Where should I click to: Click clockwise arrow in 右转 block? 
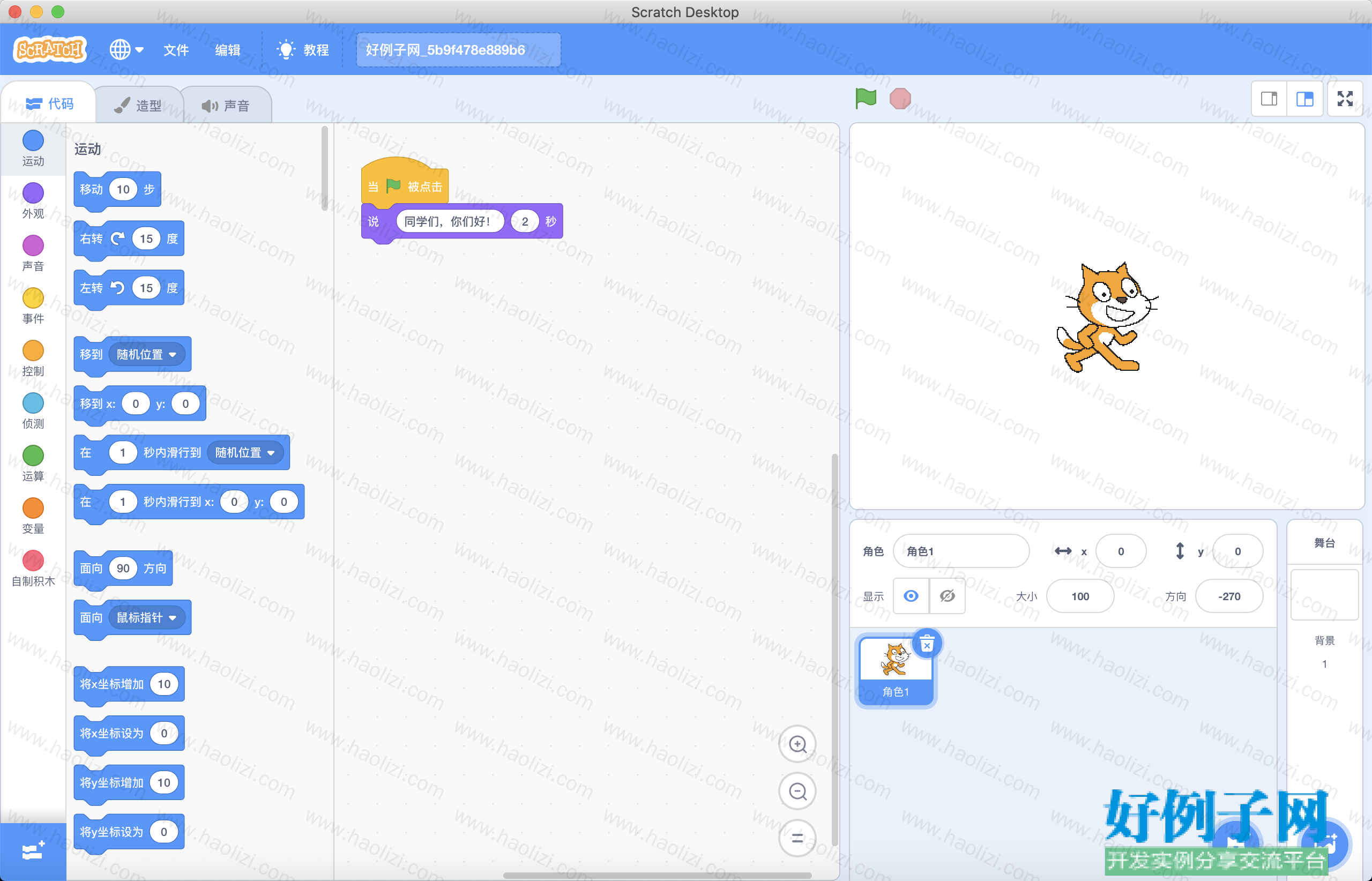click(118, 238)
